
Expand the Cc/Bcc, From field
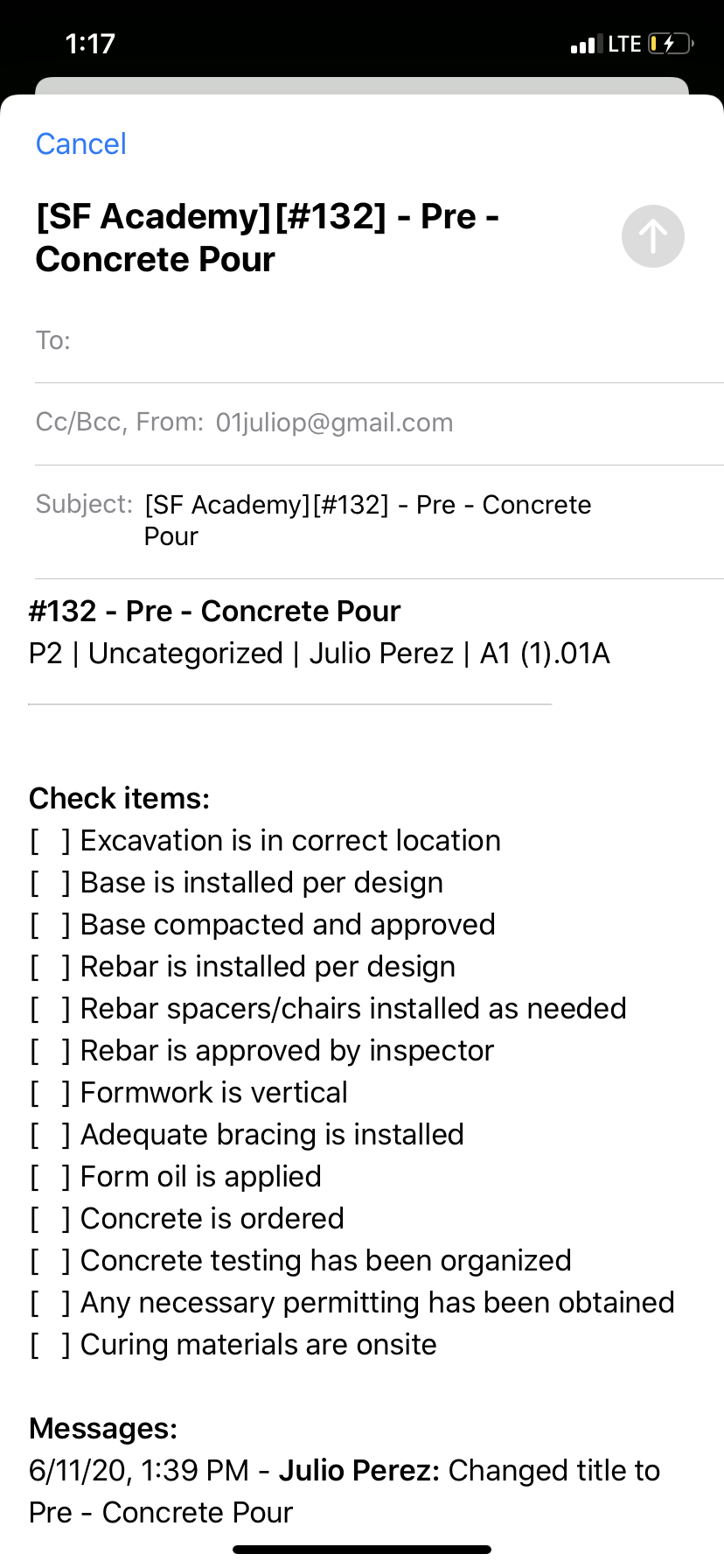245,423
